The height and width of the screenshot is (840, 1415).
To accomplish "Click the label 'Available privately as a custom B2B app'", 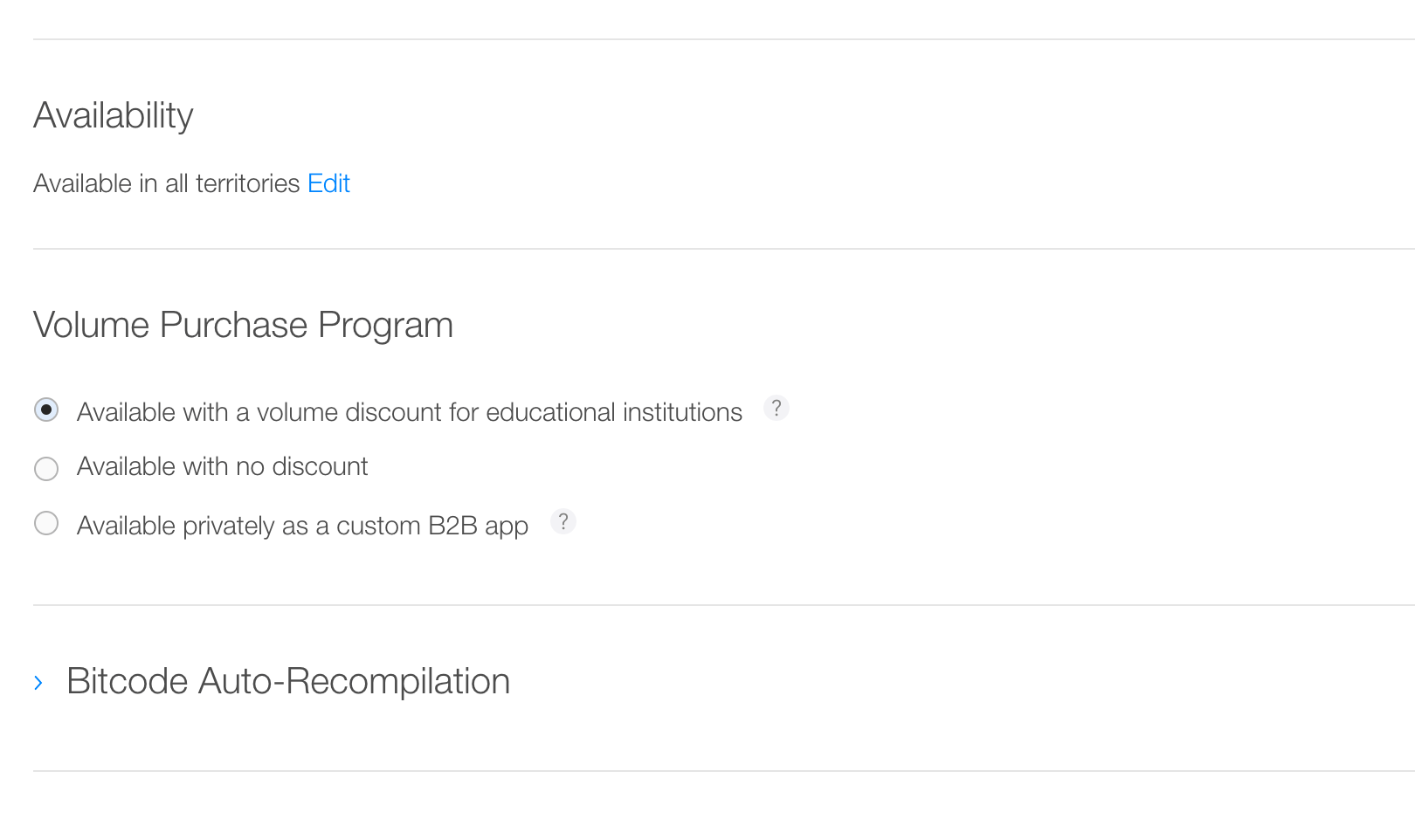I will pyautogui.click(x=302, y=525).
